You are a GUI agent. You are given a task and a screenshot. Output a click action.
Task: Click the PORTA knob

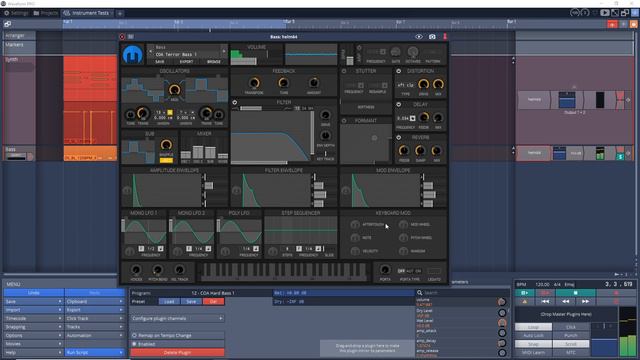(385, 270)
